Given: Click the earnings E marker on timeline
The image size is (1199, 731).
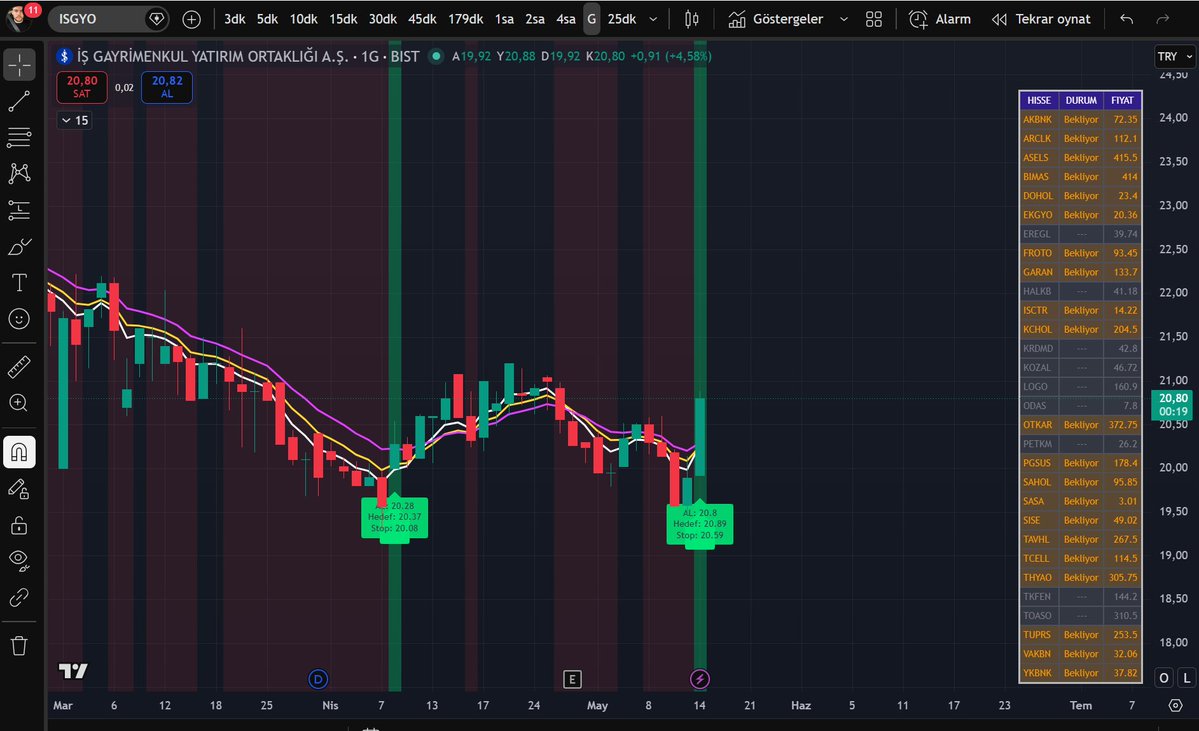Looking at the screenshot, I should click(572, 679).
